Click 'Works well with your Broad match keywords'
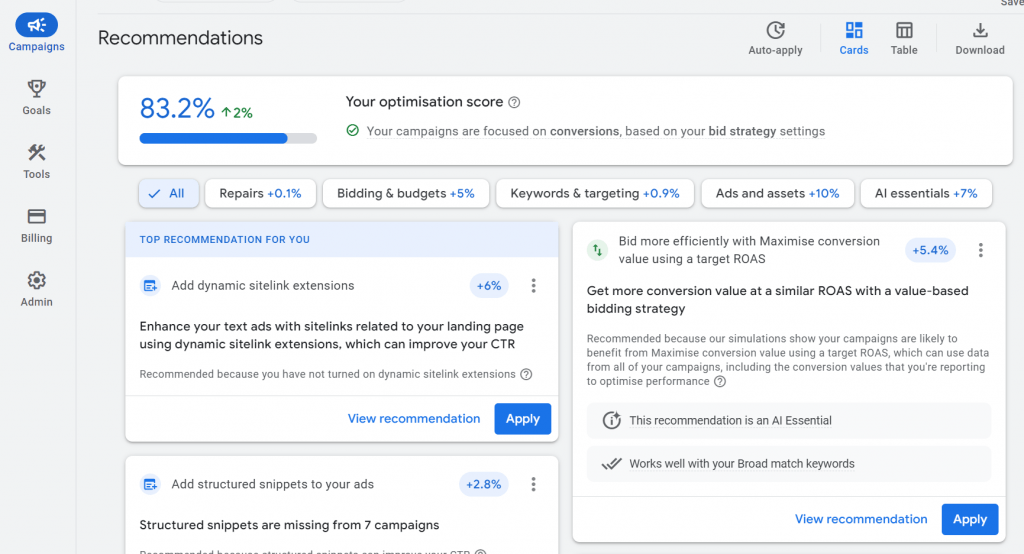Viewport: 1024px width, 554px height. (x=741, y=464)
